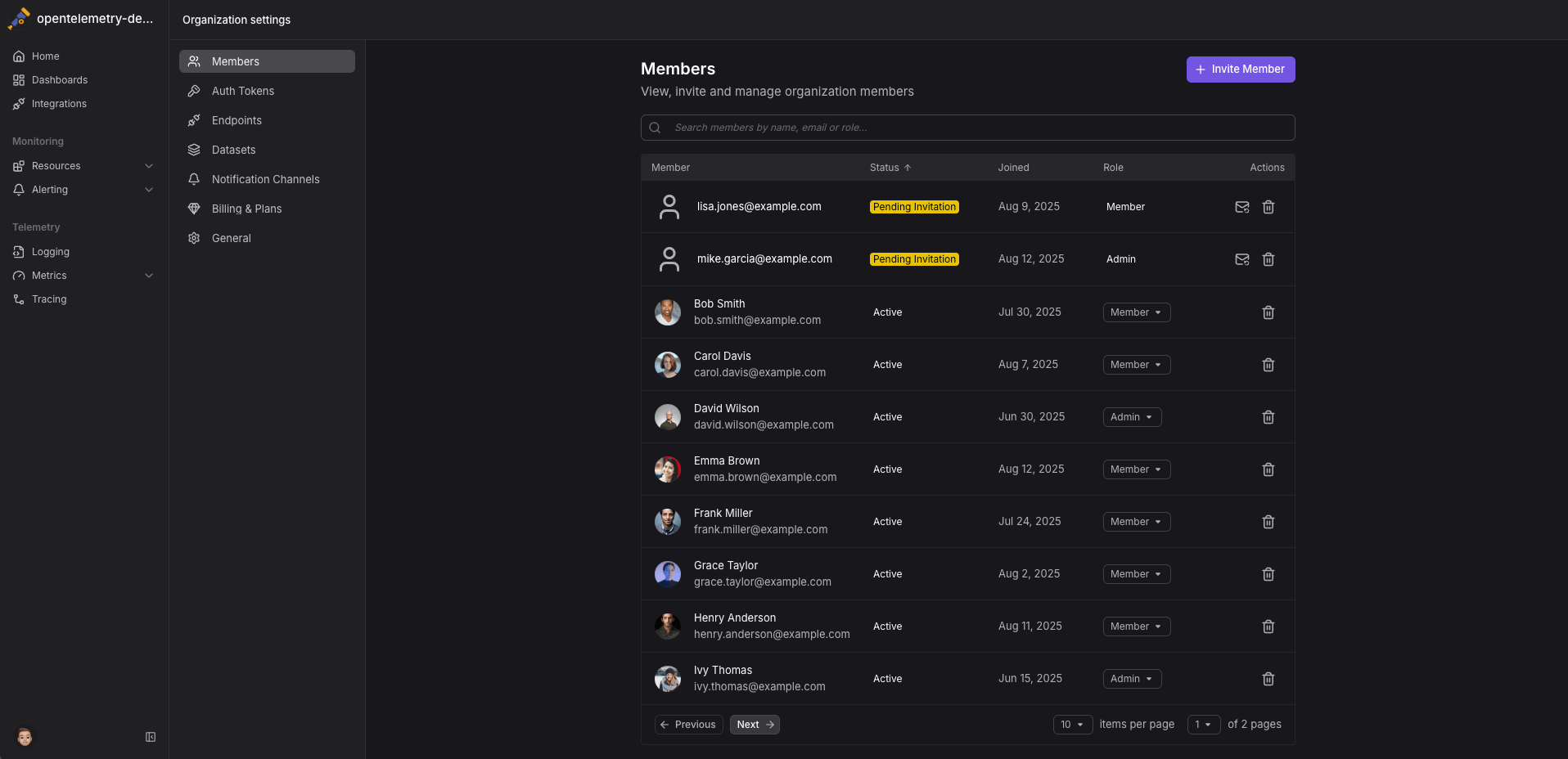
Task: Open Datasets settings page
Action: 267,150
